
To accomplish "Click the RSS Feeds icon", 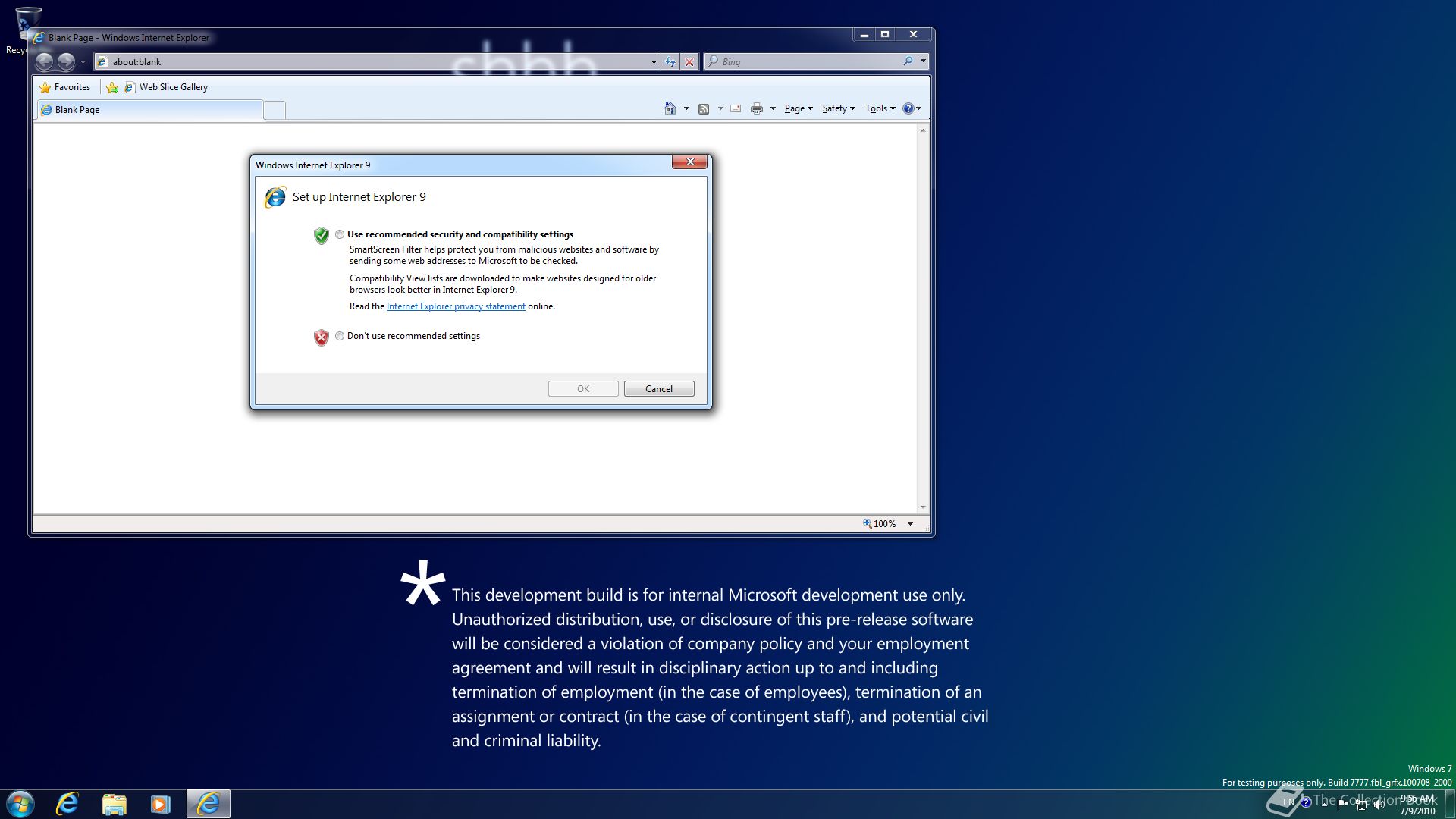I will pos(704,108).
